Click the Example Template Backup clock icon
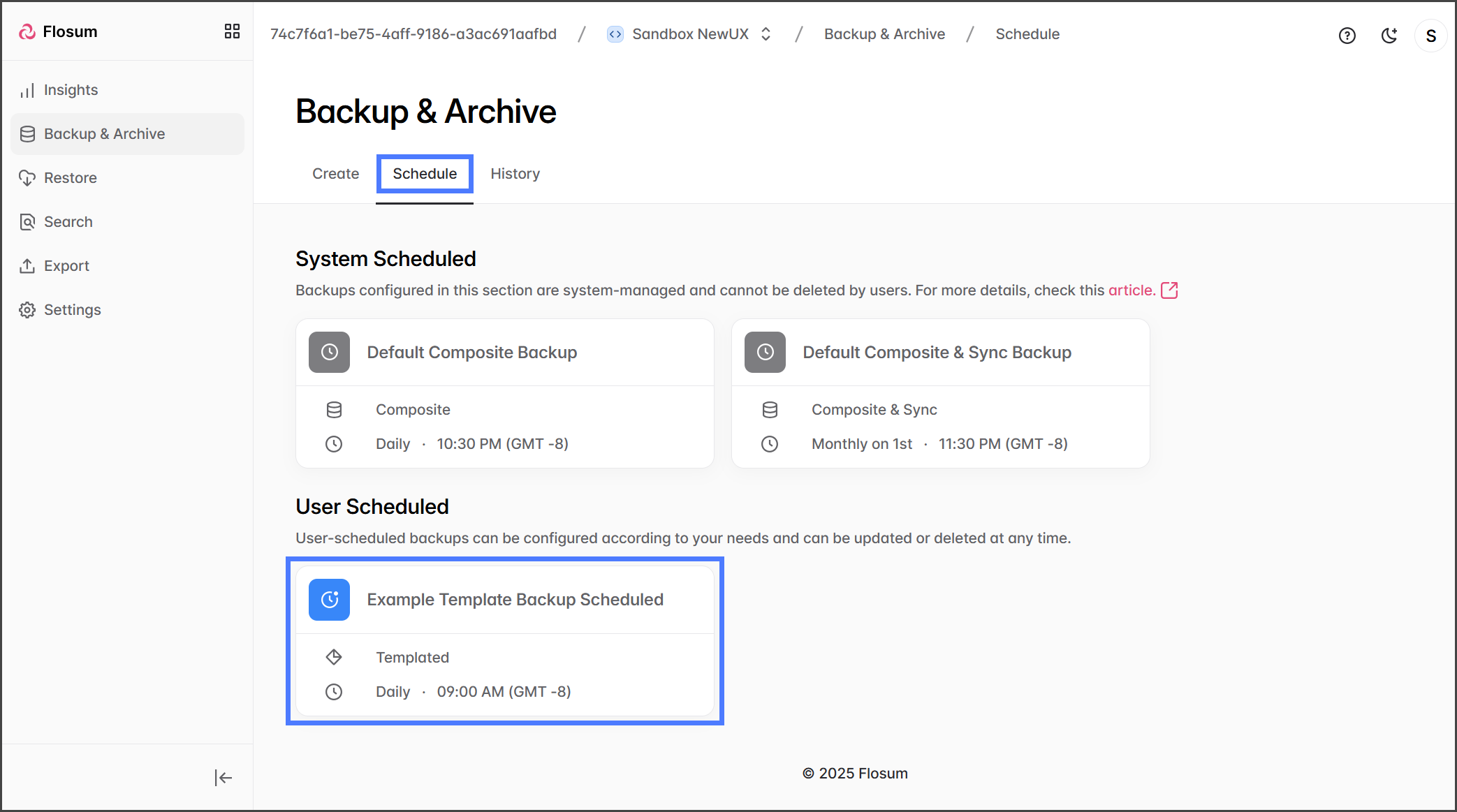This screenshot has height=812, width=1457. point(329,600)
